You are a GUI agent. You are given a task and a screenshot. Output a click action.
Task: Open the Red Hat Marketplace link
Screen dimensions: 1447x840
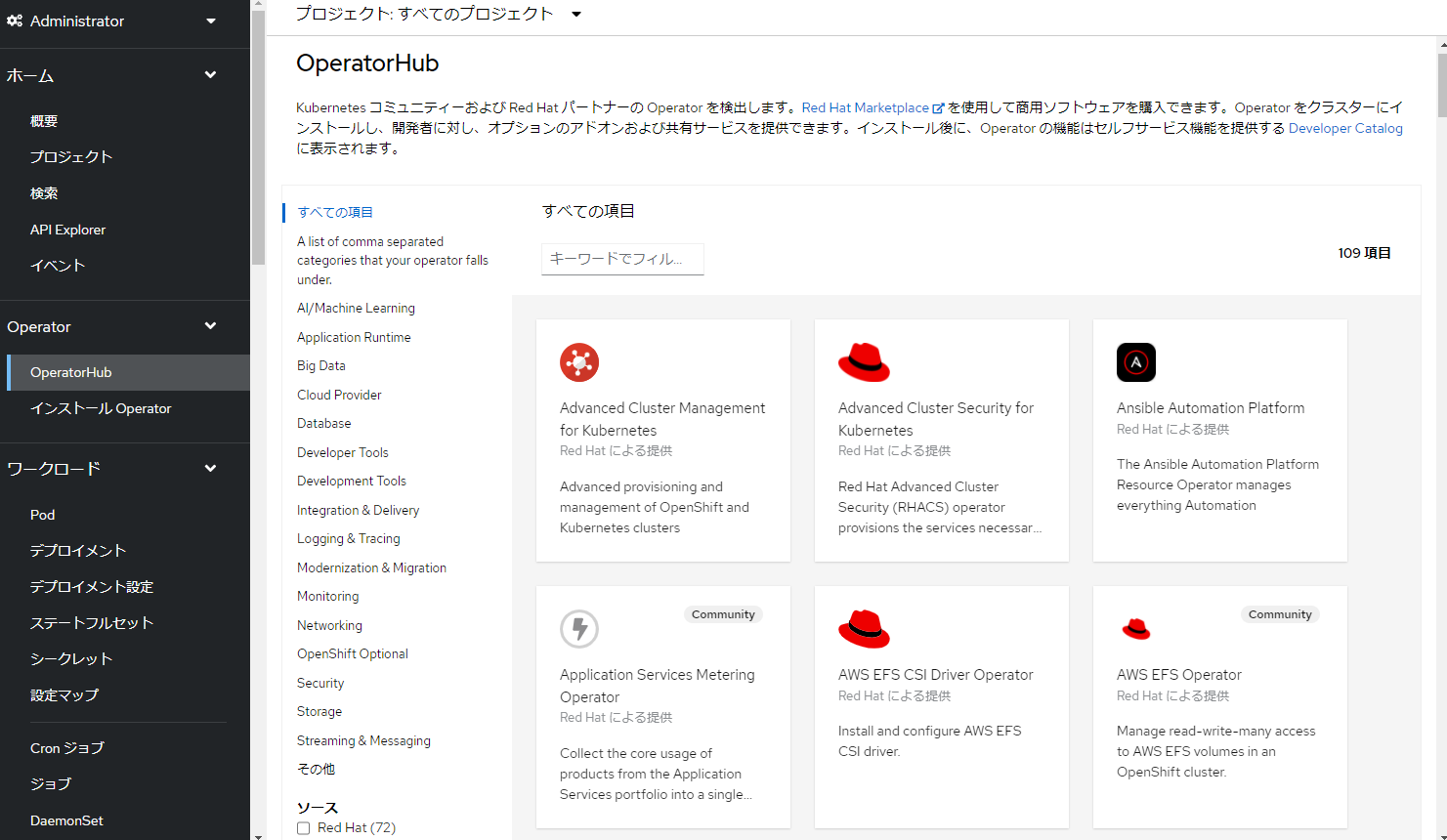click(866, 107)
